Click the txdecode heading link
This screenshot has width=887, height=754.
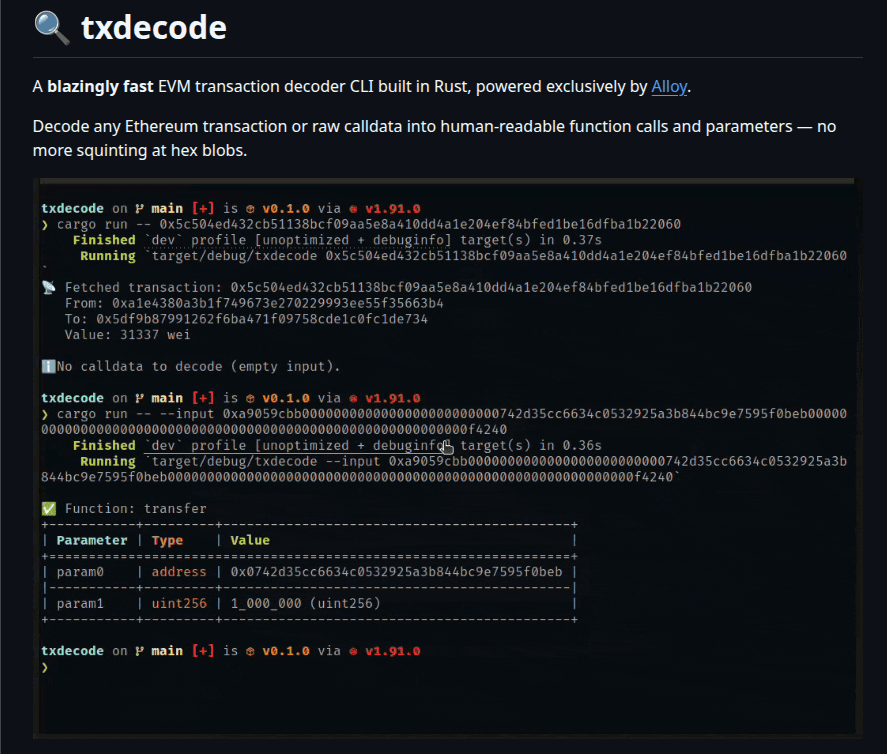[154, 28]
